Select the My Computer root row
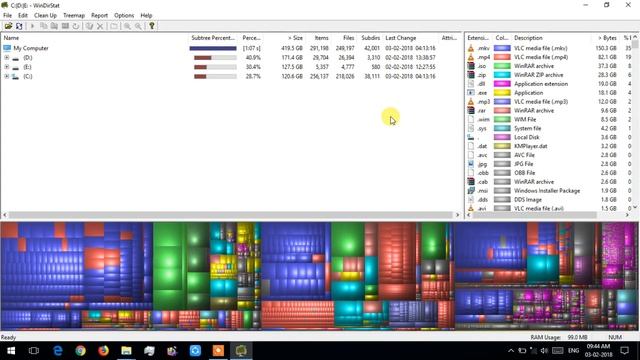 [231, 48]
